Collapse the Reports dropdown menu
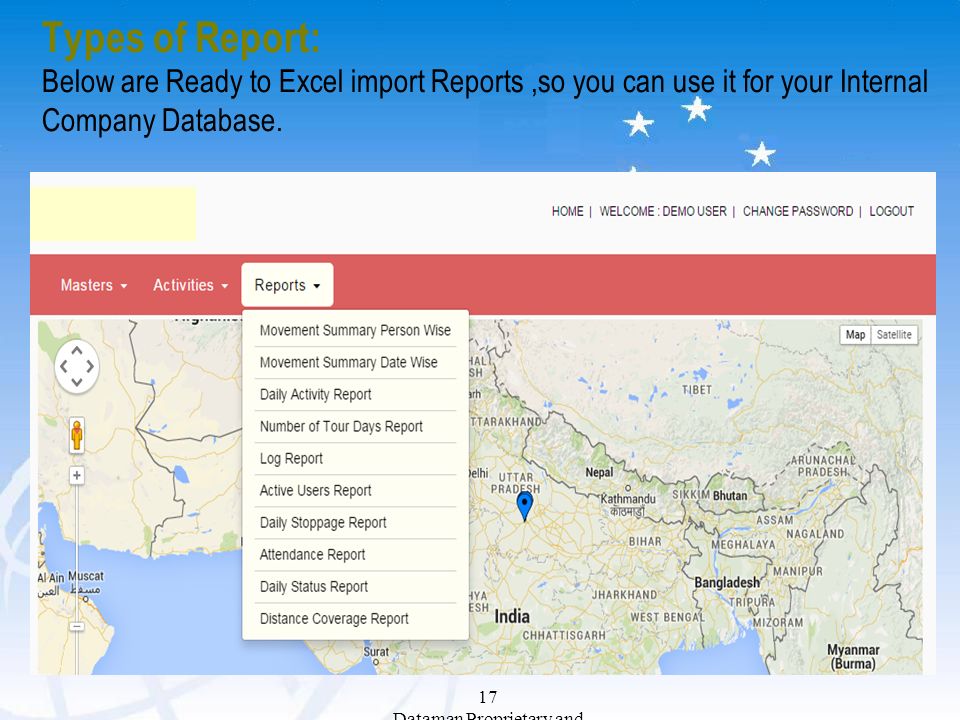 287,285
